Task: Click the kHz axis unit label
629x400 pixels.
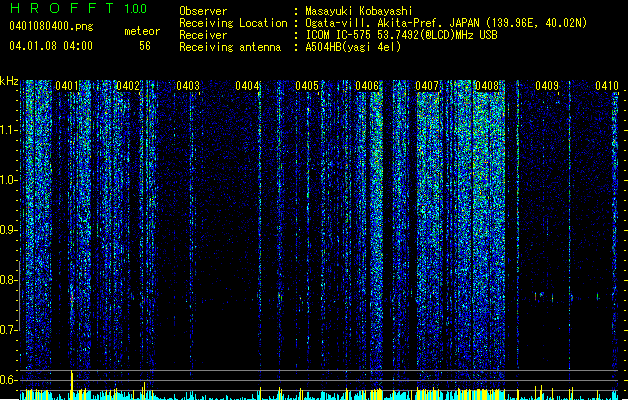Action: pos(9,81)
